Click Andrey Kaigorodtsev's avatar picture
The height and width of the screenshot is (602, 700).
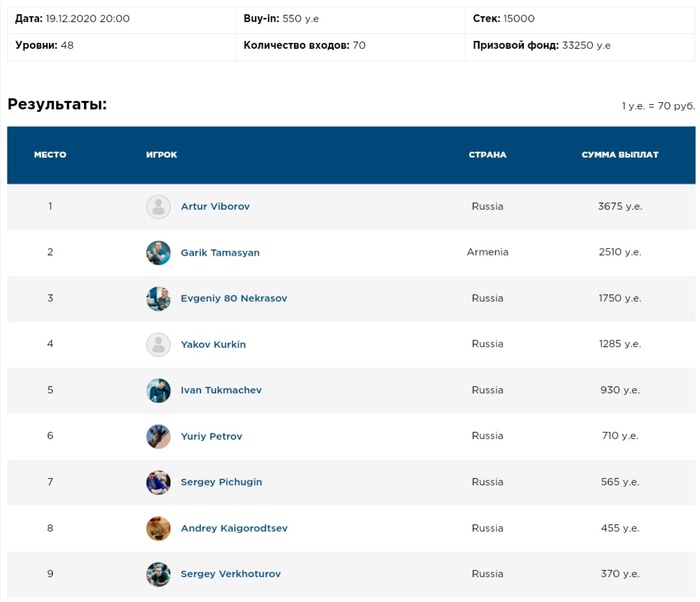158,528
